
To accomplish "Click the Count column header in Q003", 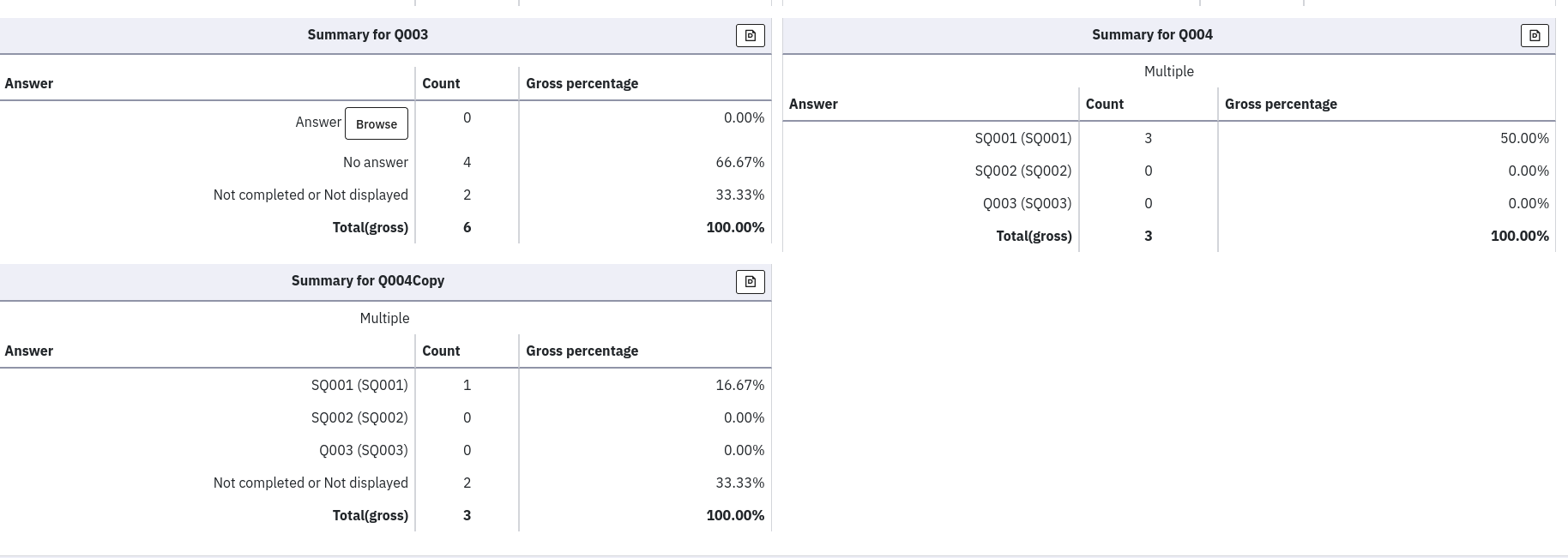I will pos(441,84).
